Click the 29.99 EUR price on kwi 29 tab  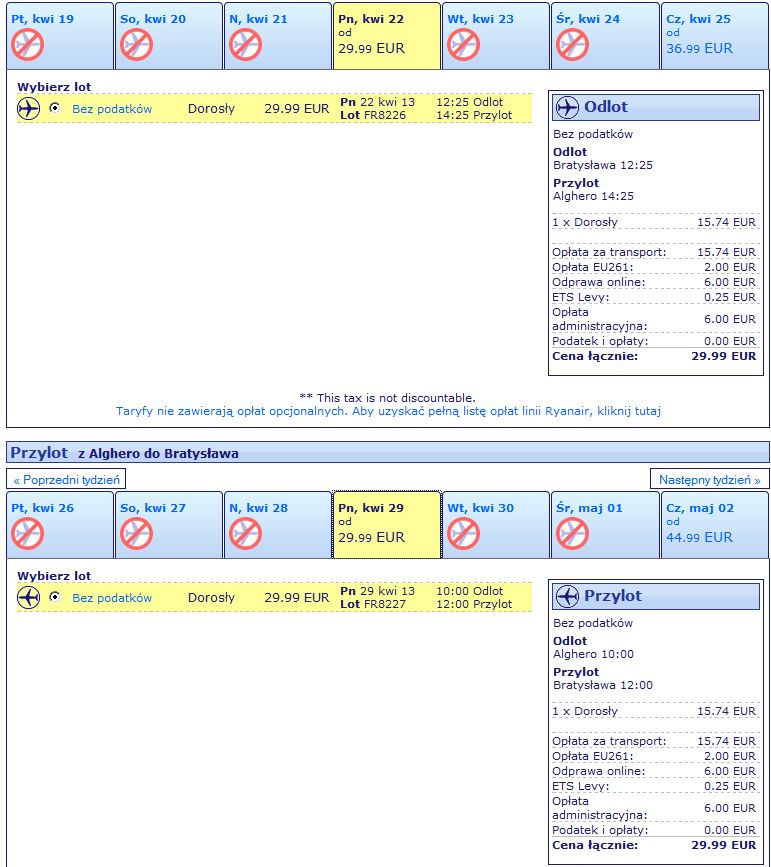pos(371,537)
